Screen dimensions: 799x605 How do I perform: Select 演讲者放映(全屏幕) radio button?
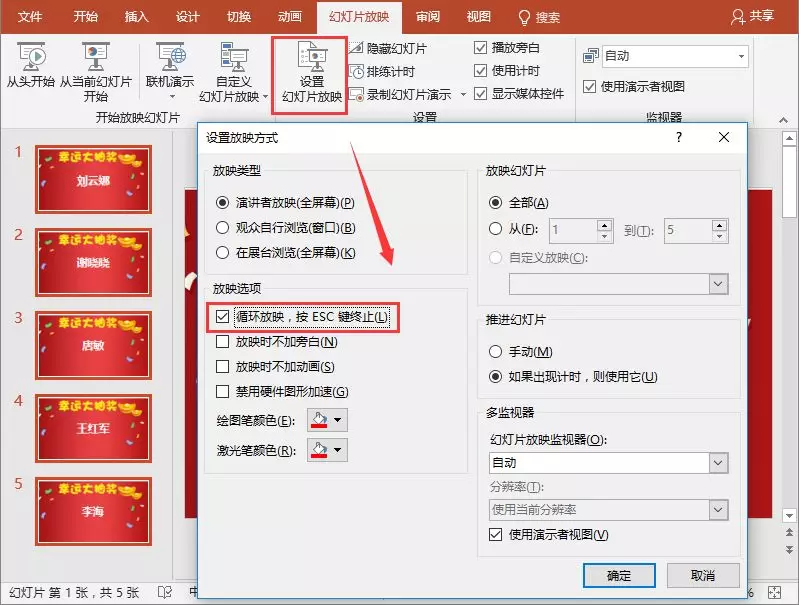(222, 203)
